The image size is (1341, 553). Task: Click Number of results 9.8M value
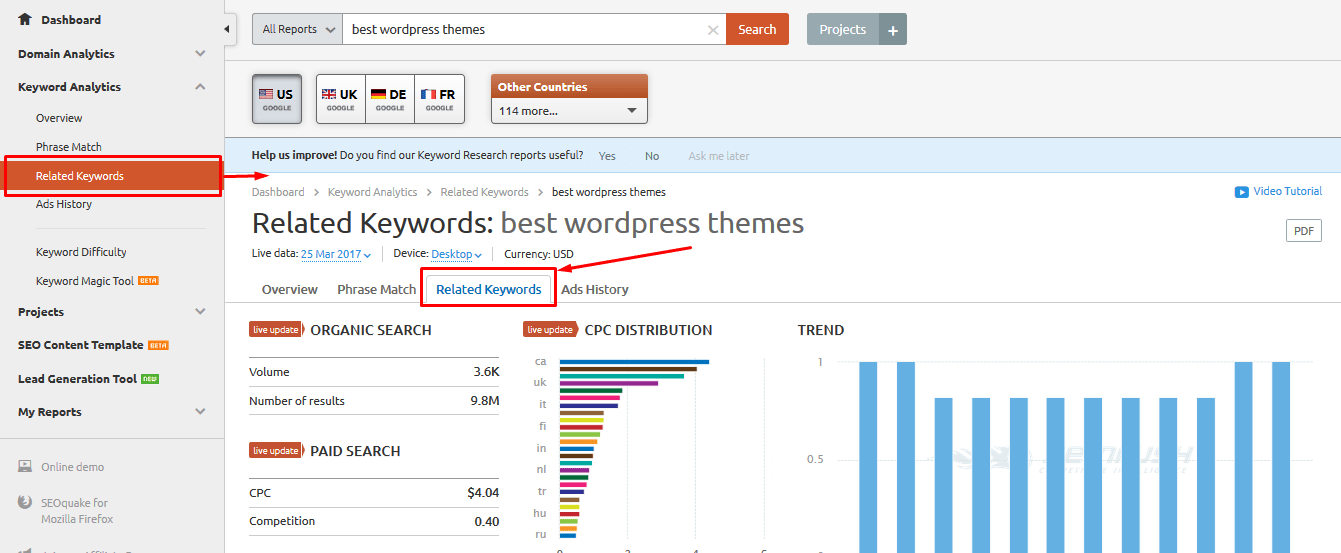[x=485, y=401]
